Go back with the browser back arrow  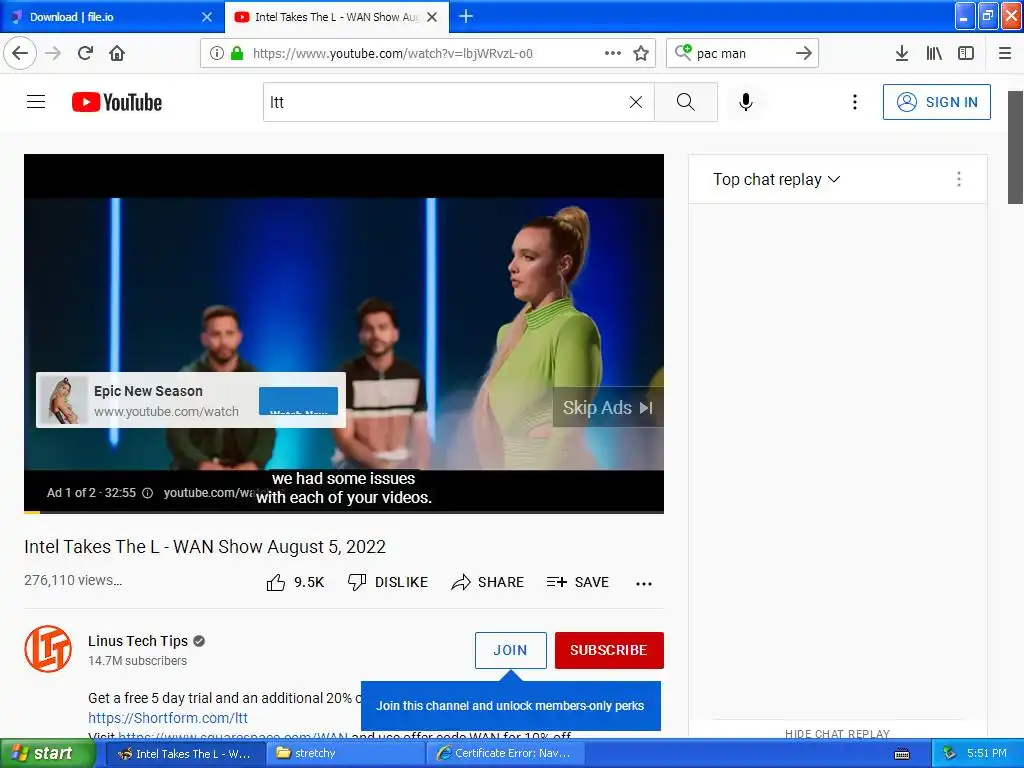coord(20,53)
